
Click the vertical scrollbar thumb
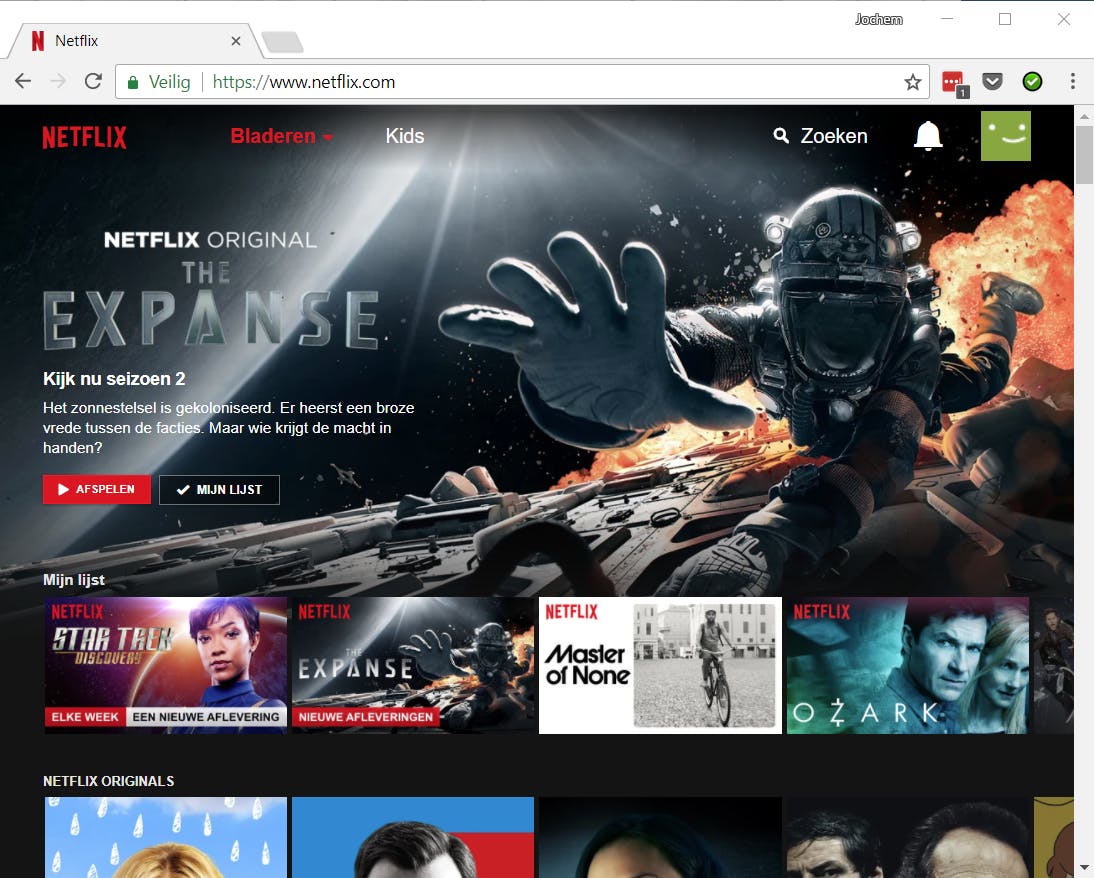1084,154
